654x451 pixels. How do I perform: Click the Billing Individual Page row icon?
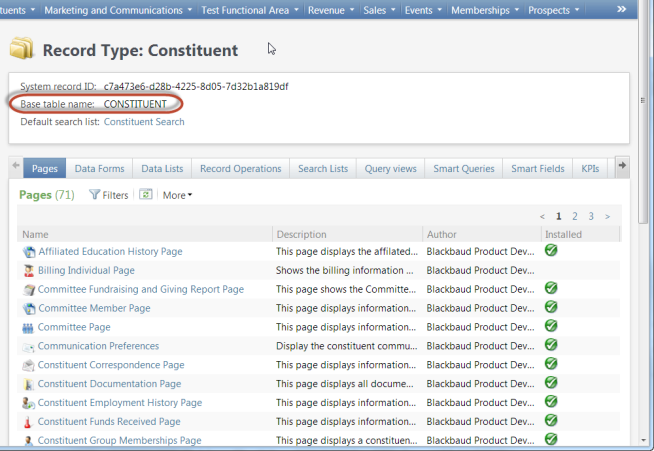point(29,271)
